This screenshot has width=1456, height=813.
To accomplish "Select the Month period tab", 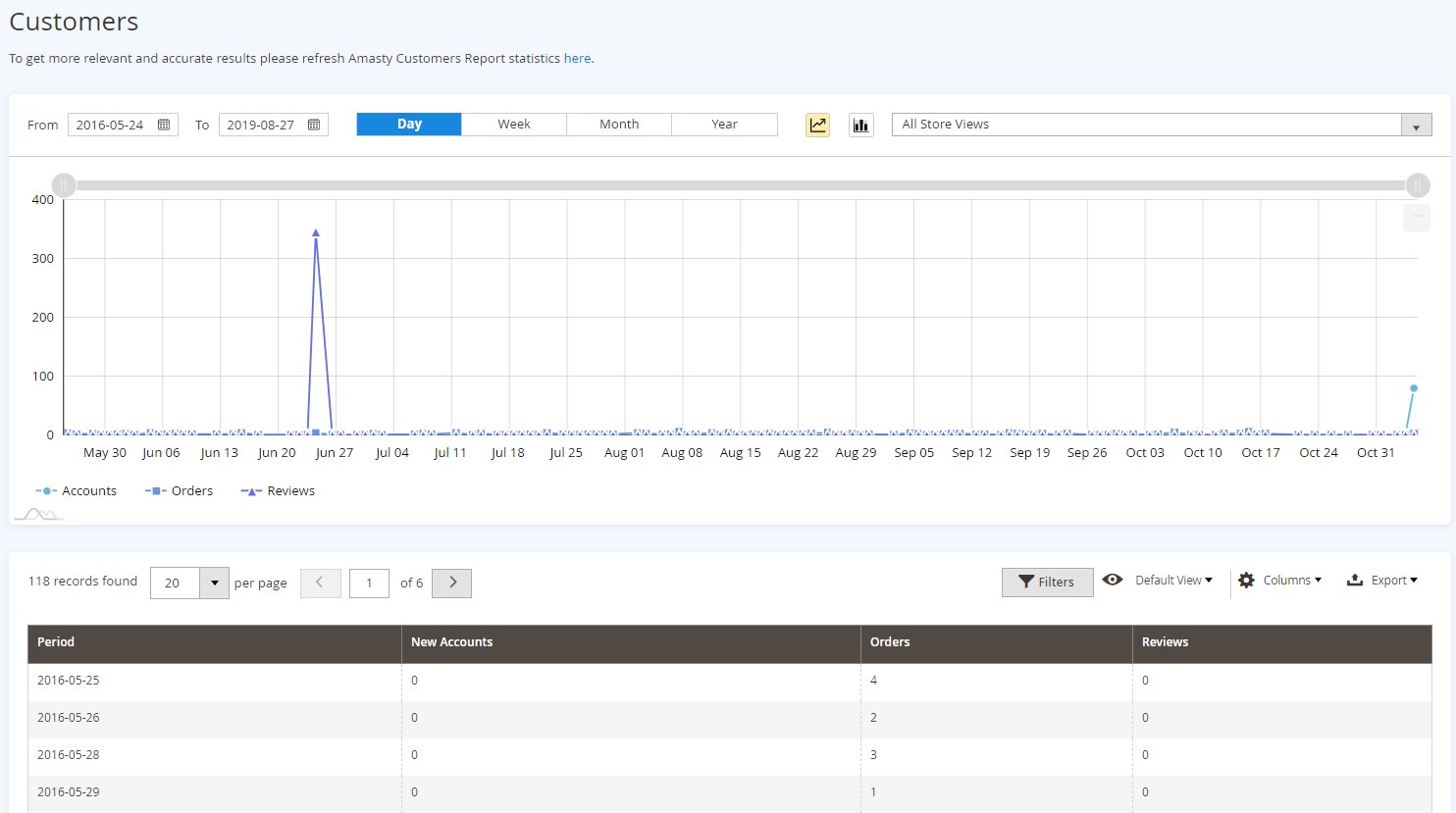I will coord(619,125).
